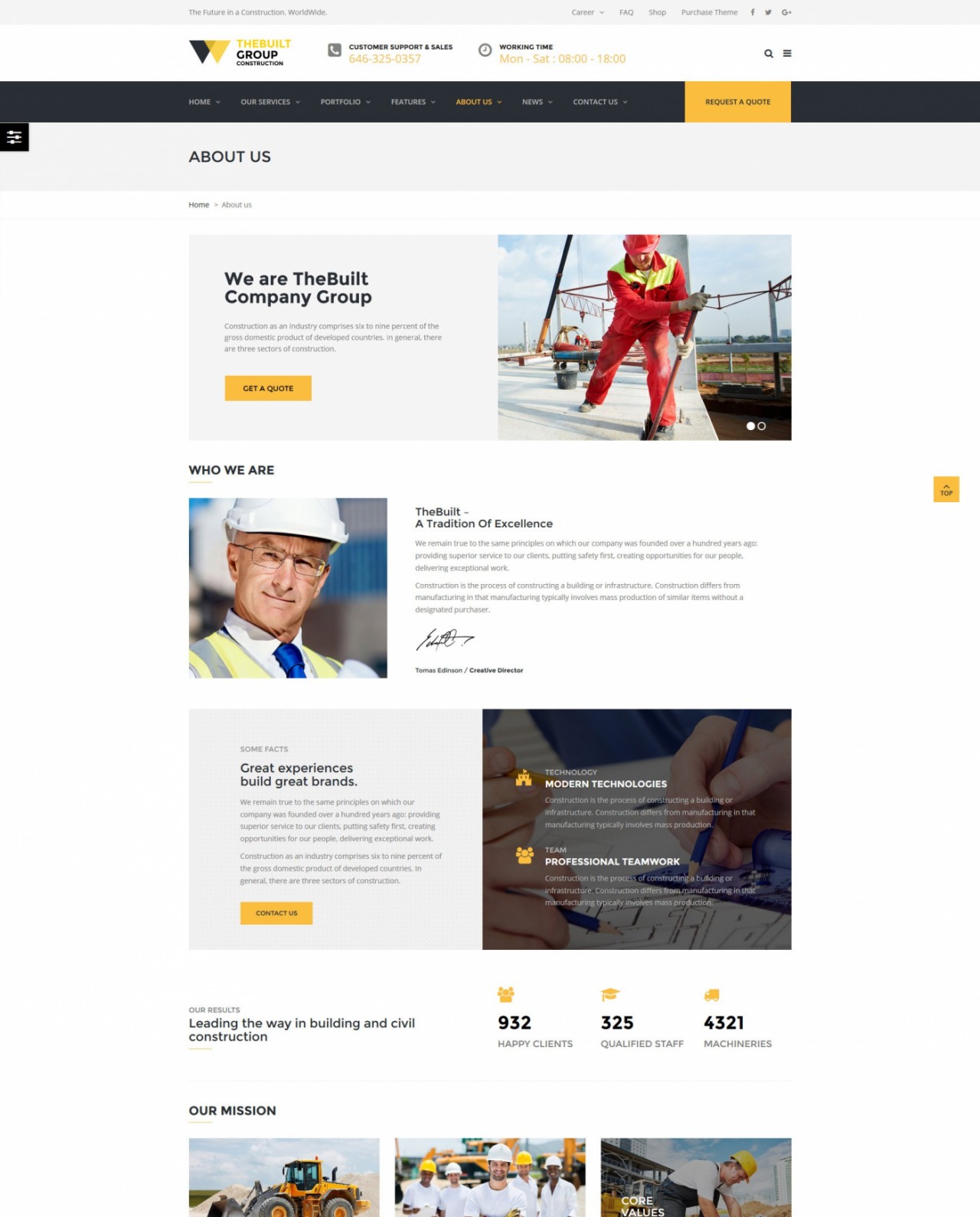Screen dimensions: 980x1217
Task: Expand the News dropdown
Action: (537, 102)
